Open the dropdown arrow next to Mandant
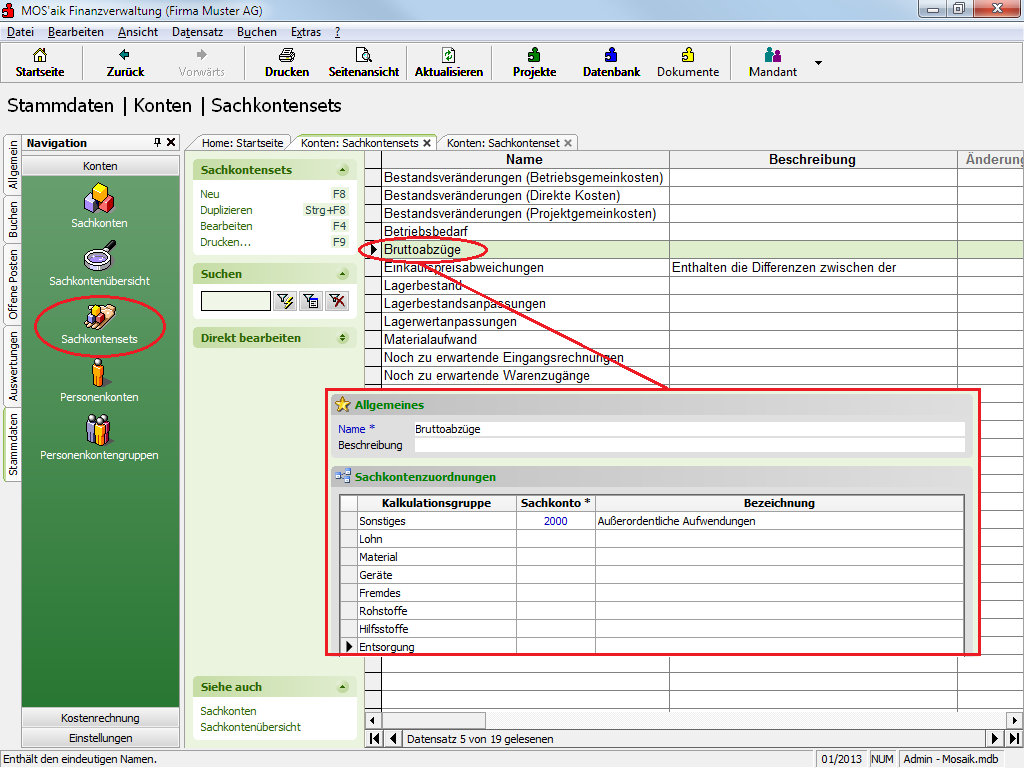Screen dimensions: 1024x768 (818, 63)
